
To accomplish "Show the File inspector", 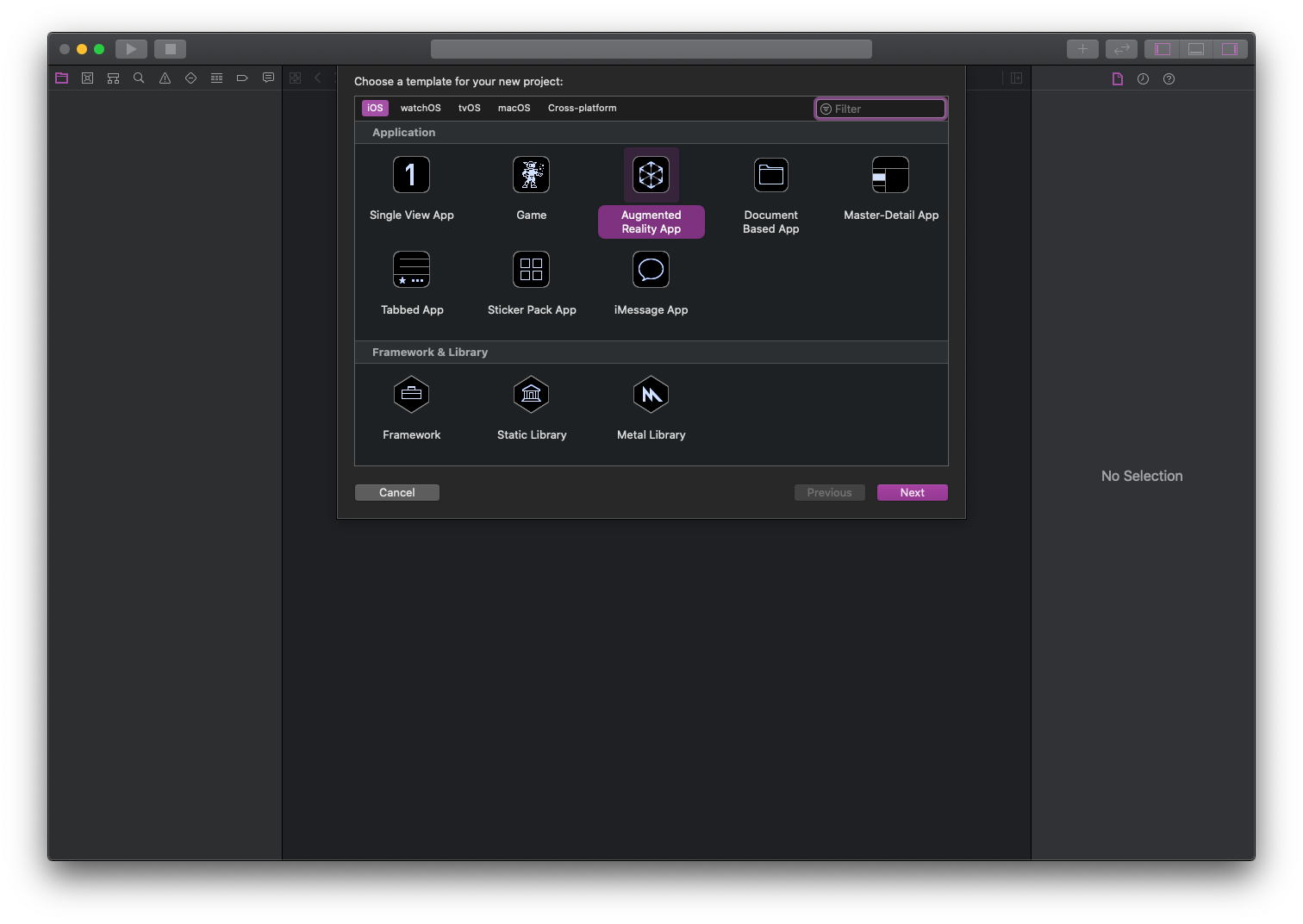I will [x=1117, y=78].
